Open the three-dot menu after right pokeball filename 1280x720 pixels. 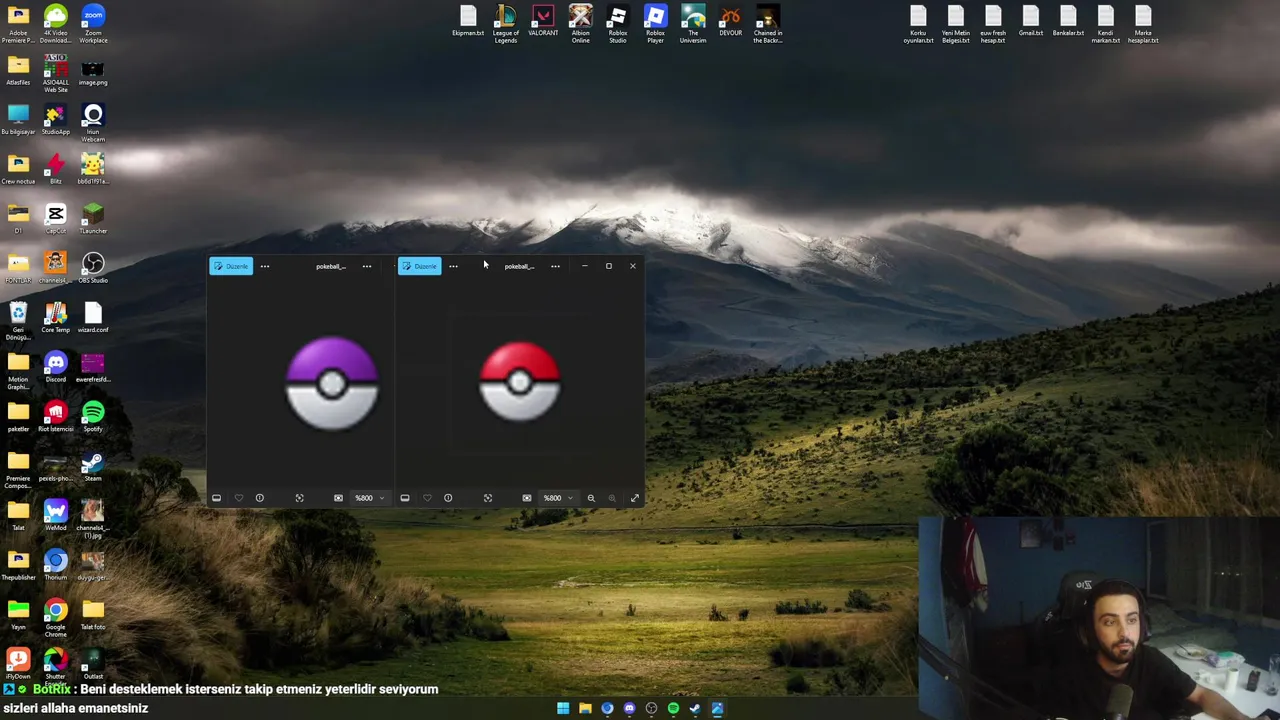(x=555, y=266)
